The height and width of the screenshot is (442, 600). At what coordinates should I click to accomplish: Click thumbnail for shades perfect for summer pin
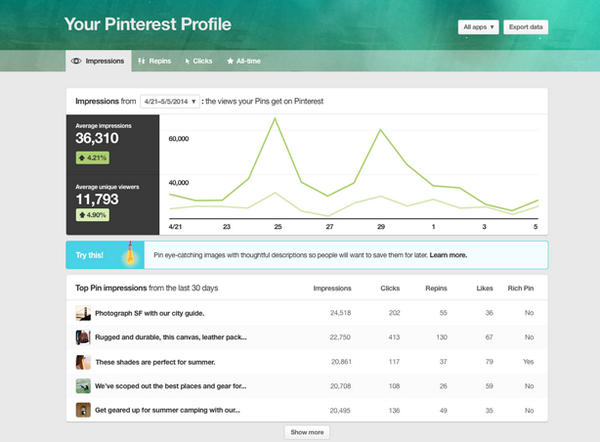83,361
